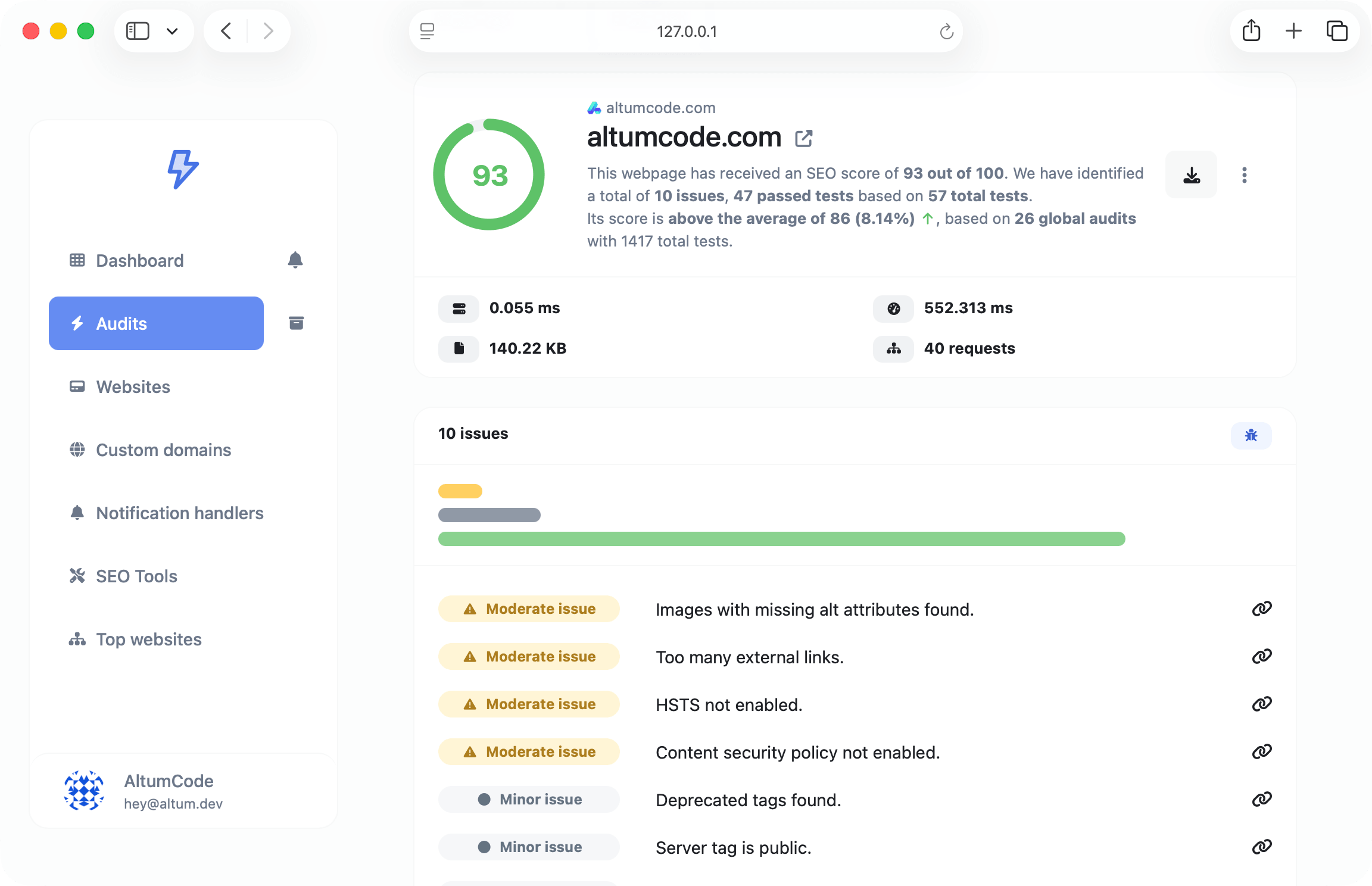1372x886 pixels.
Task: Toggle the Safari sidebar
Action: pyautogui.click(x=138, y=31)
